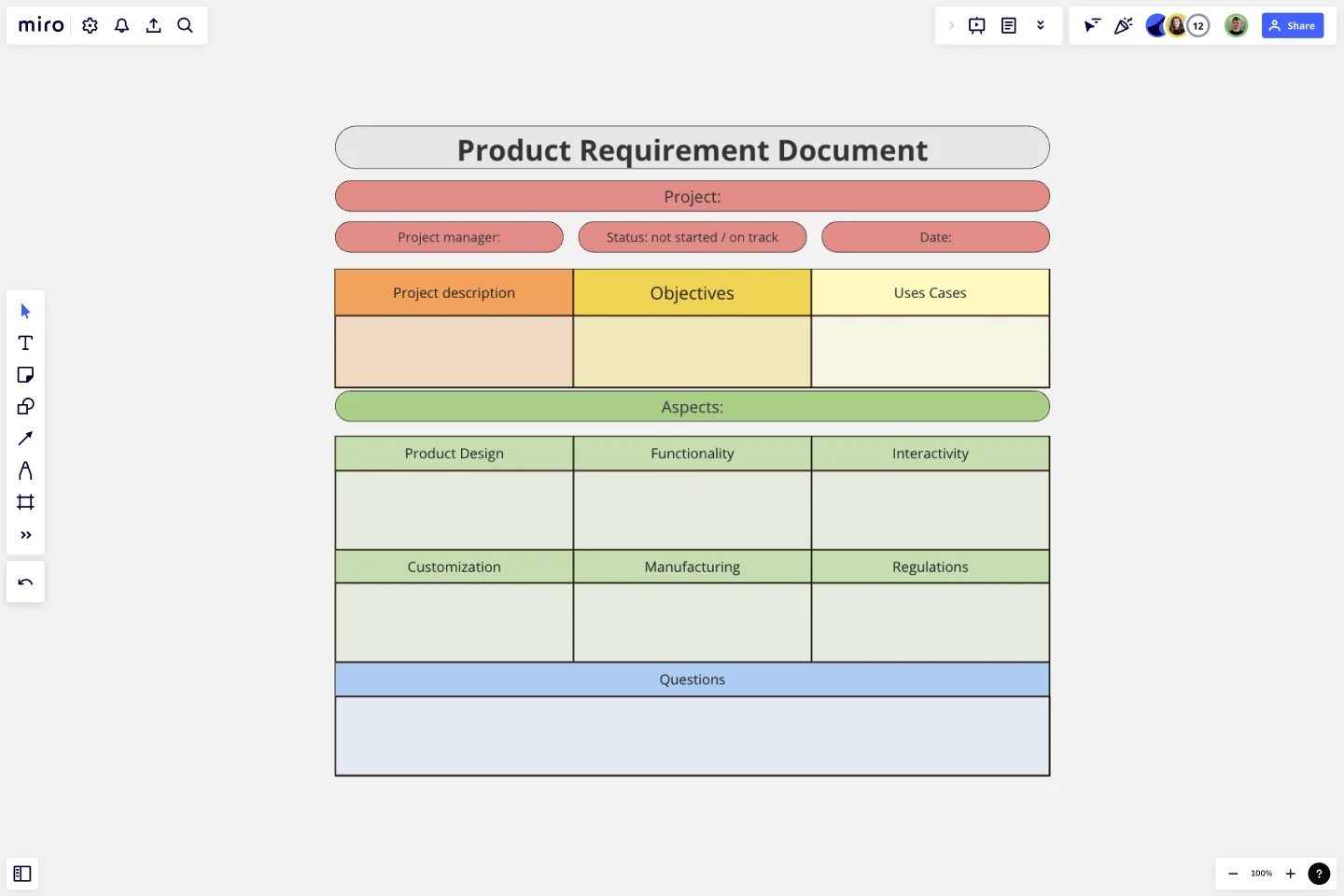Click the empty area under Questions

(693, 736)
